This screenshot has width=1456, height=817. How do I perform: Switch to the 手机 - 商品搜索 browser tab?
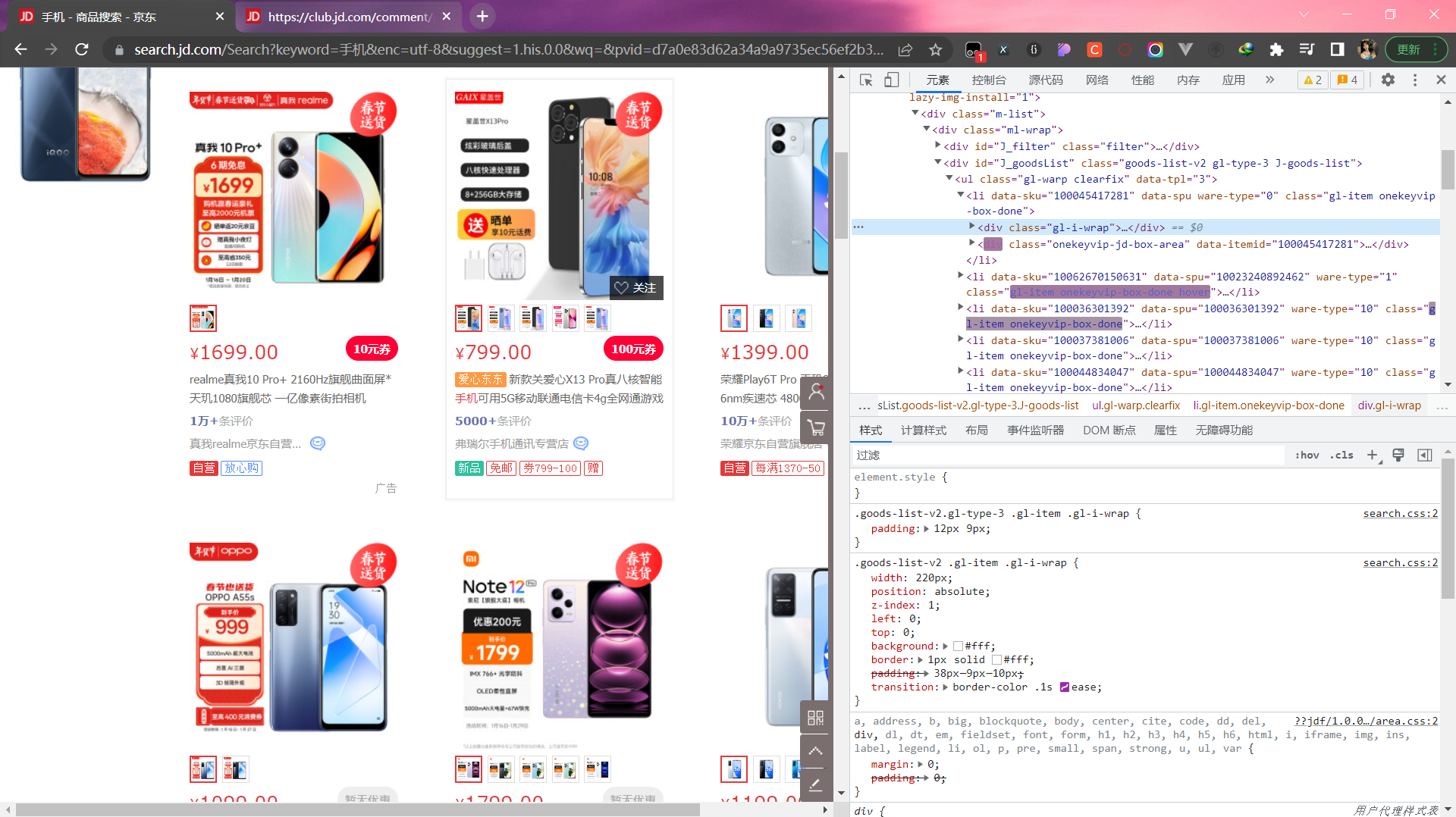coord(121,17)
